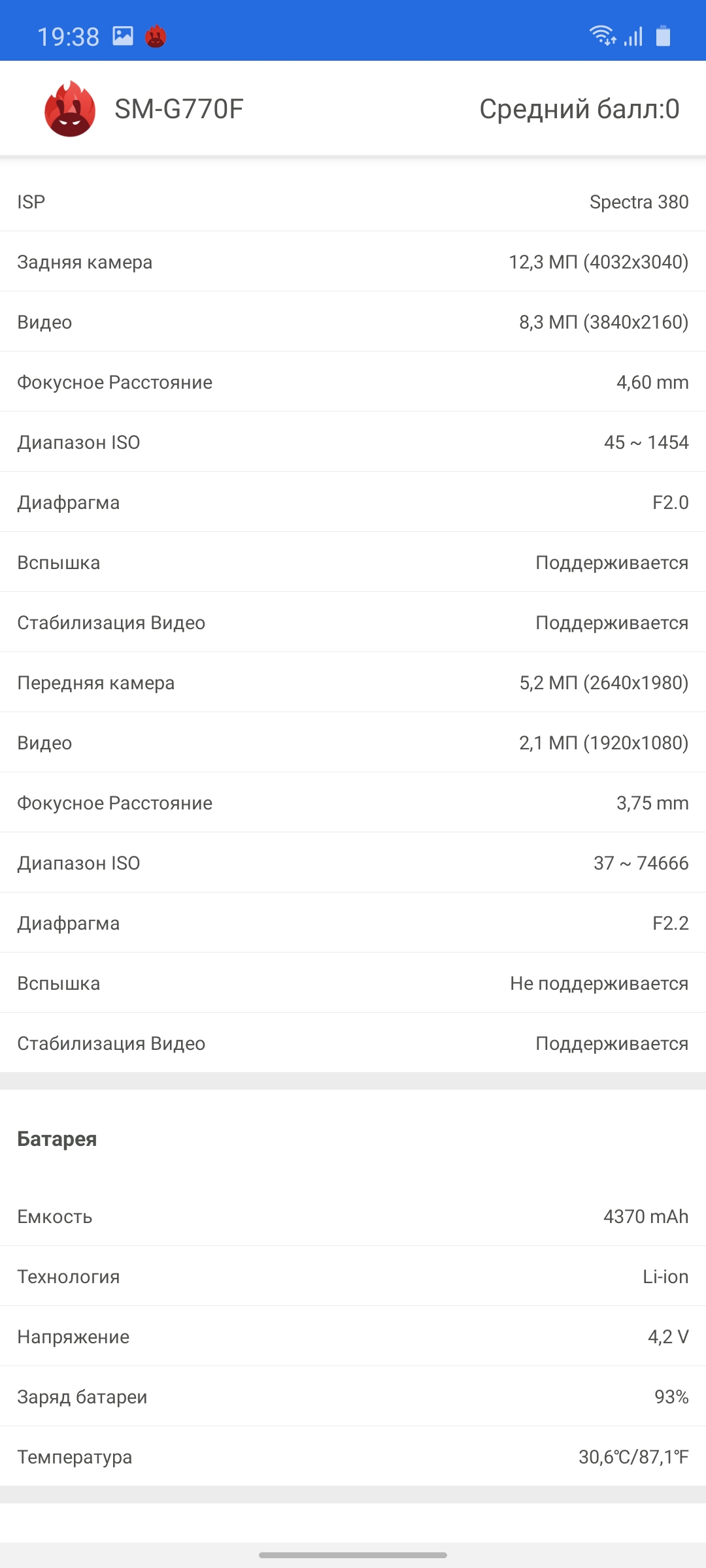Tap the cellular signal bars icon
The height and width of the screenshot is (1568, 706).
pyautogui.click(x=633, y=37)
